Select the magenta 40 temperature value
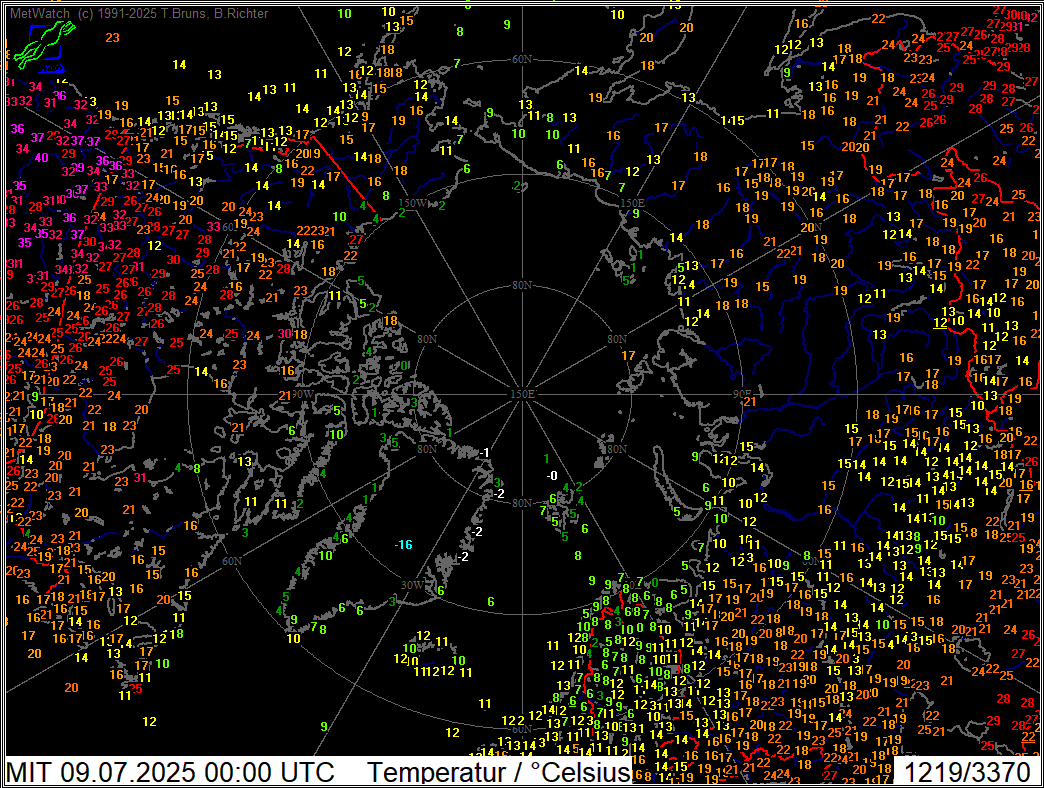Image resolution: width=1044 pixels, height=788 pixels. click(x=42, y=158)
